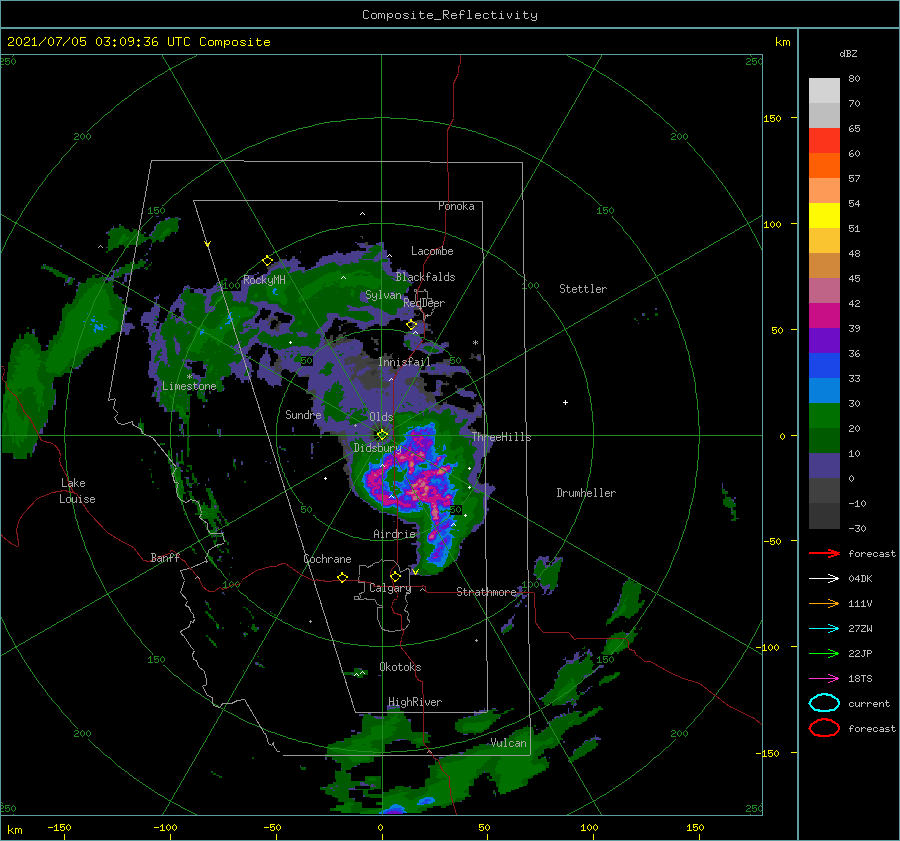This screenshot has width=900, height=841.
Task: Click the Sylvan label
Action: pyautogui.click(x=383, y=295)
